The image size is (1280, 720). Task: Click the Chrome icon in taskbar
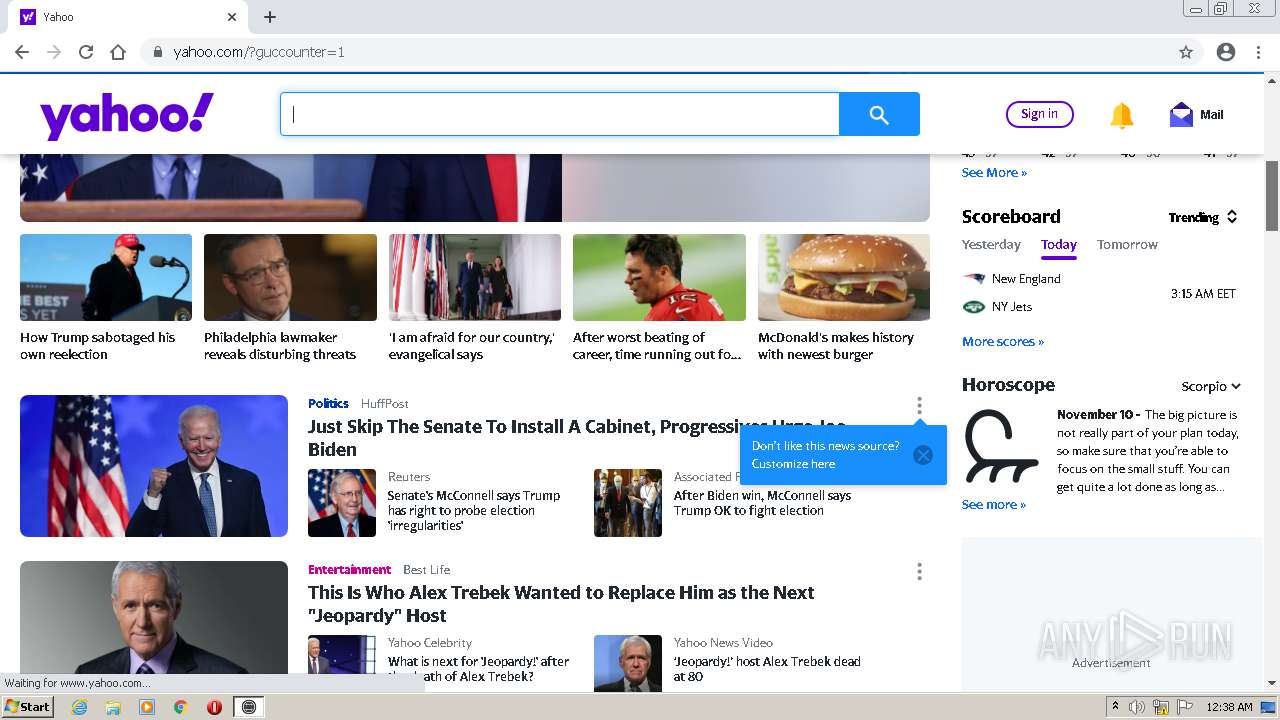(180, 707)
